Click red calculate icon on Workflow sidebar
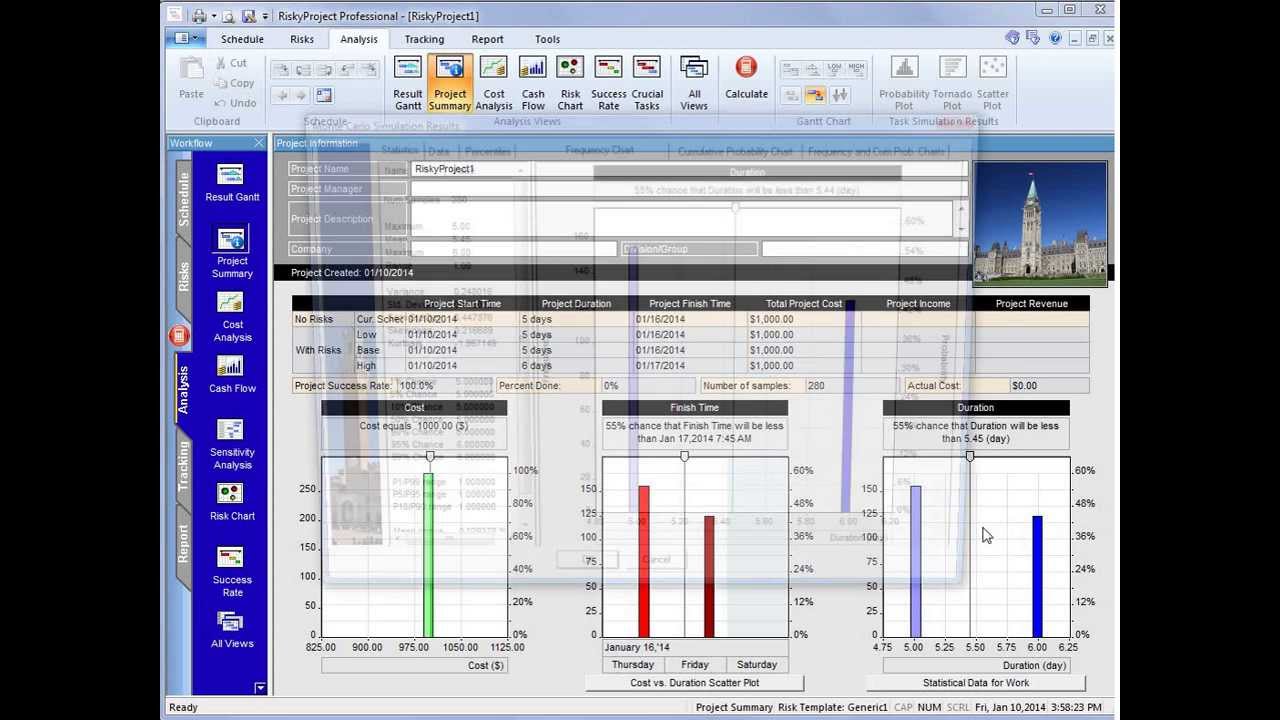Viewport: 1280px width, 720px height. (179, 336)
